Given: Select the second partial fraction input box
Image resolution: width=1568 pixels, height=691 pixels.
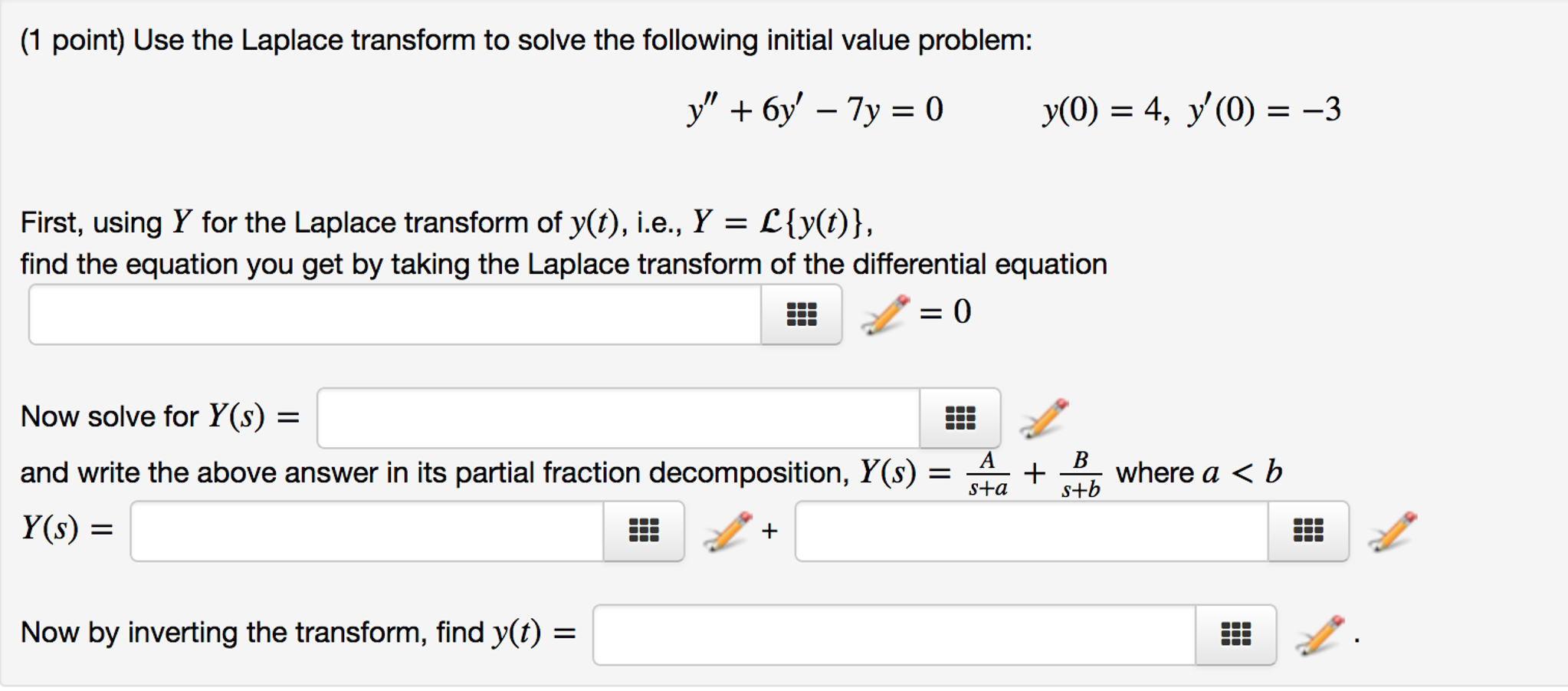Looking at the screenshot, I should click(1035, 531).
